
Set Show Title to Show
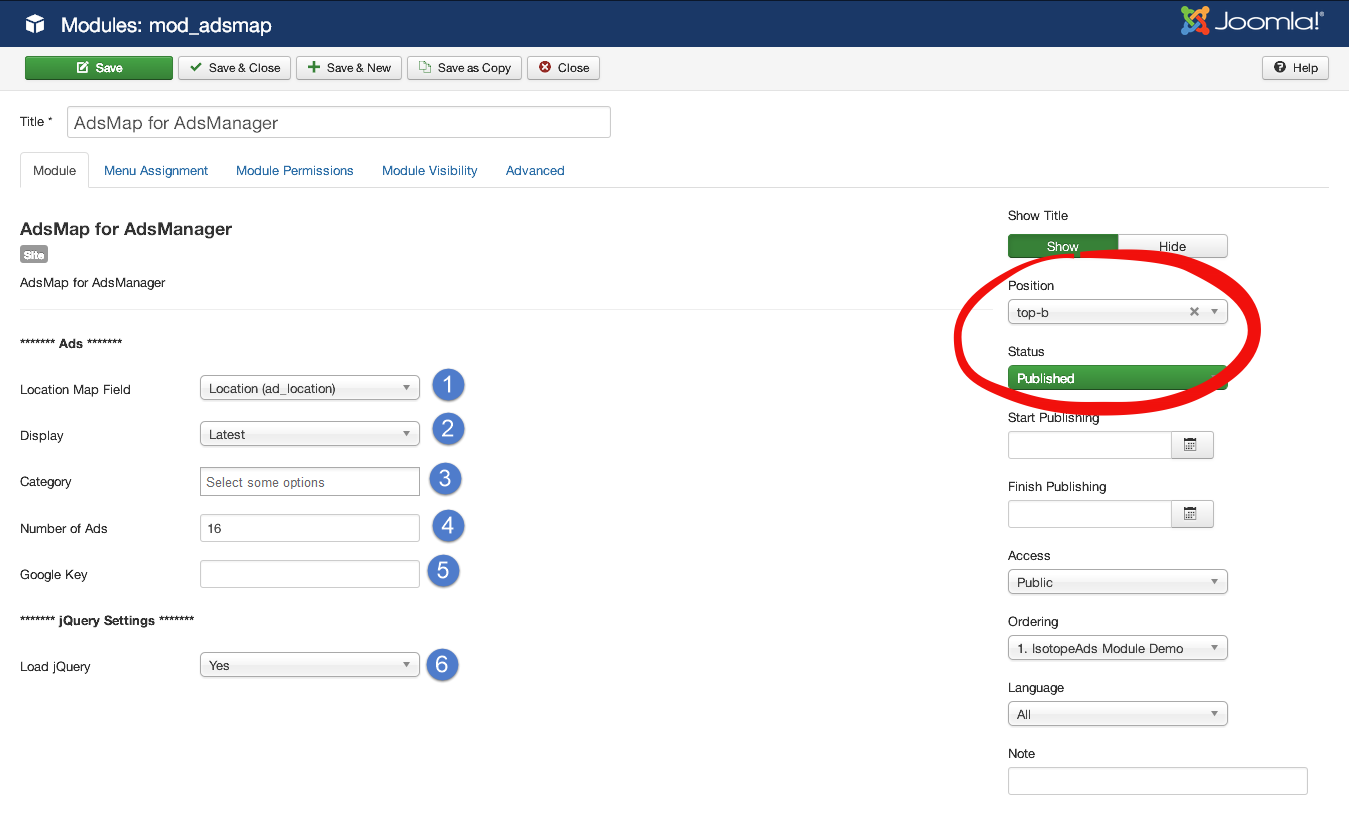[1062, 246]
